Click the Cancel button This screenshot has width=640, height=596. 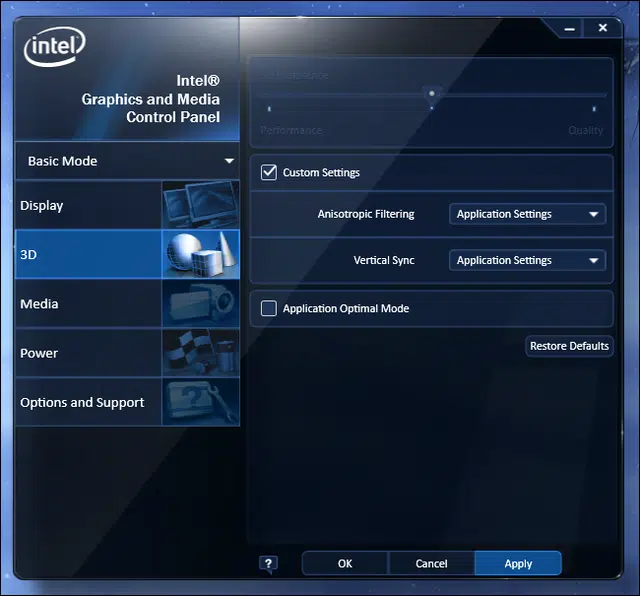coord(431,563)
